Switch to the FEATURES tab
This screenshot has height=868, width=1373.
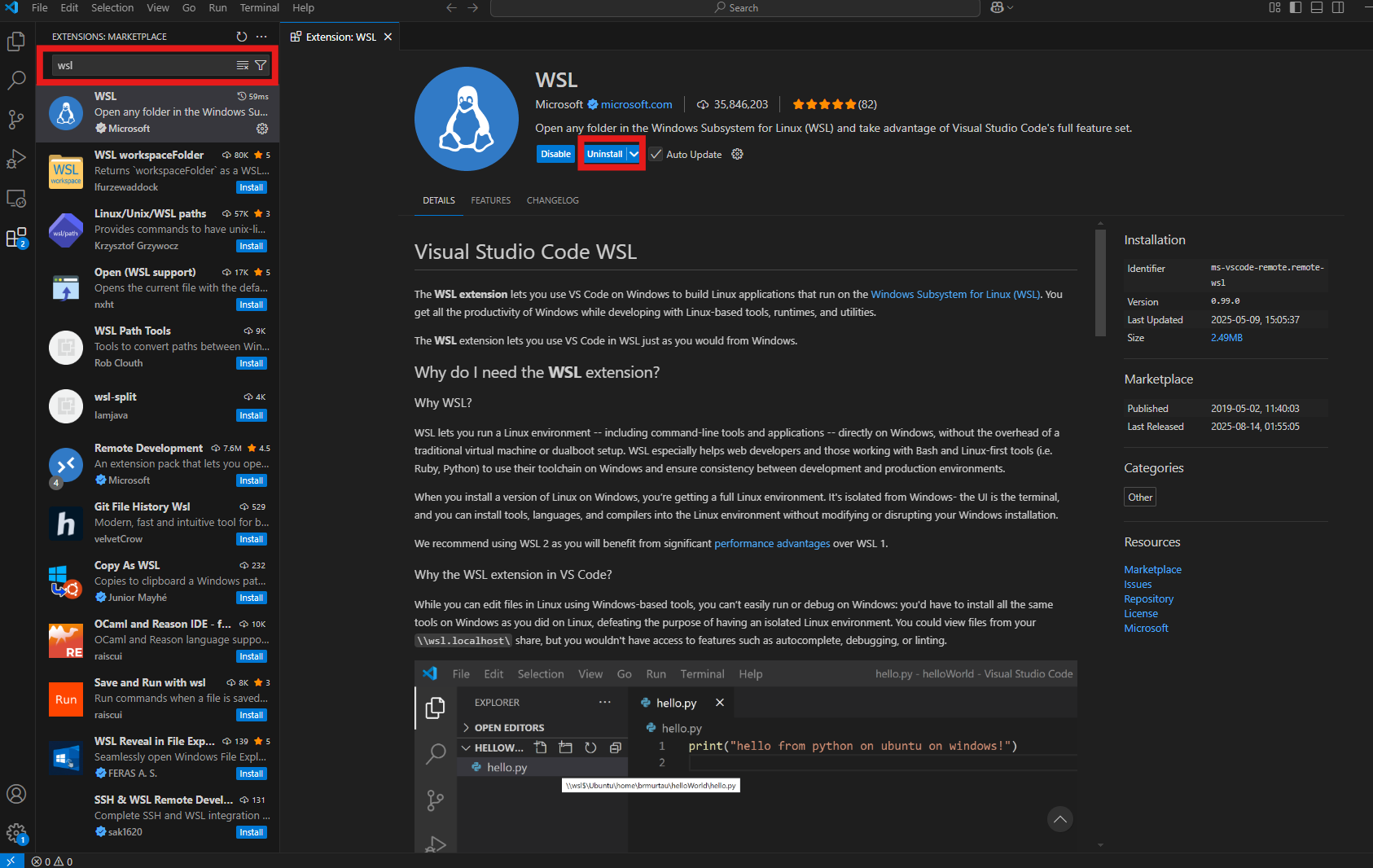point(491,200)
